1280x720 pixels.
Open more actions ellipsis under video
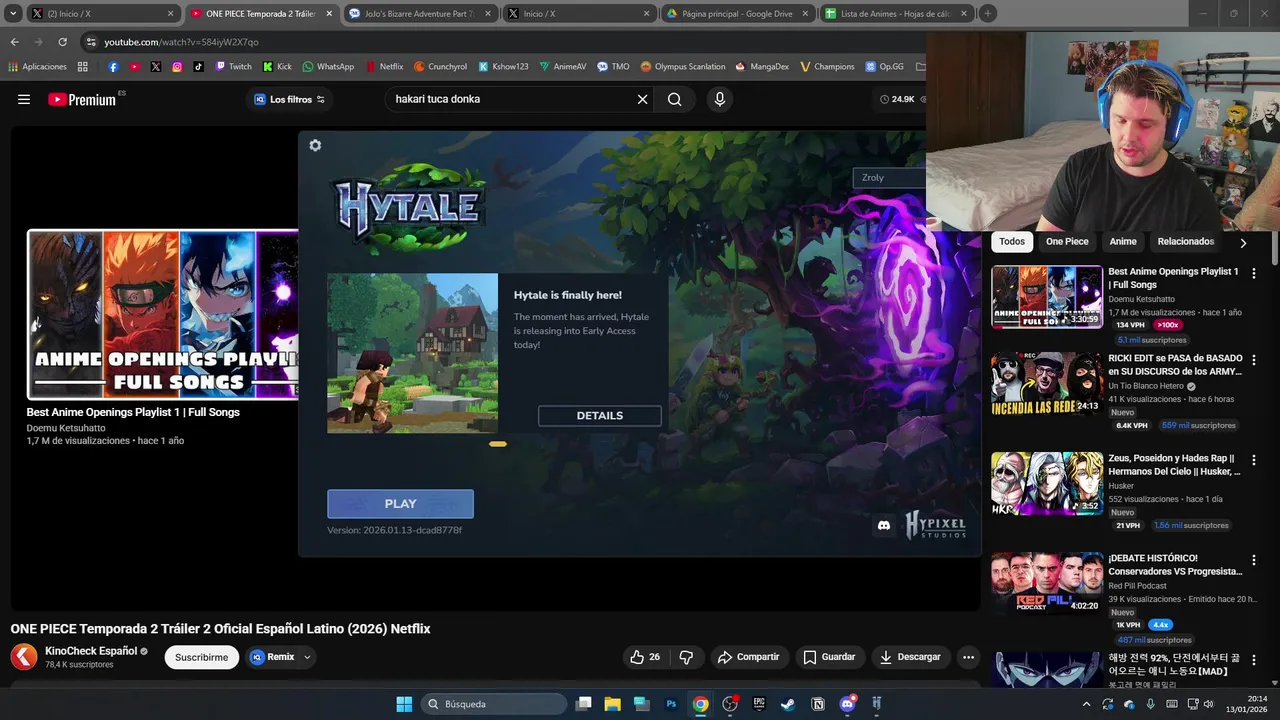(x=968, y=657)
